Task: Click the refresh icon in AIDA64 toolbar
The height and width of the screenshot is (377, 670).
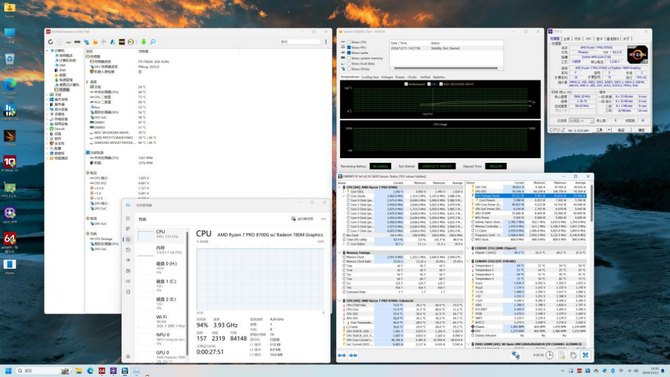Action: point(50,42)
